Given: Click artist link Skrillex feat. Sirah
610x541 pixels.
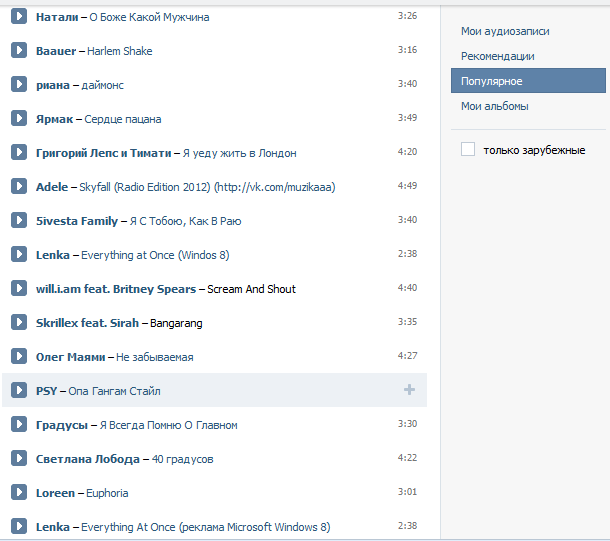Looking at the screenshot, I should (87, 323).
